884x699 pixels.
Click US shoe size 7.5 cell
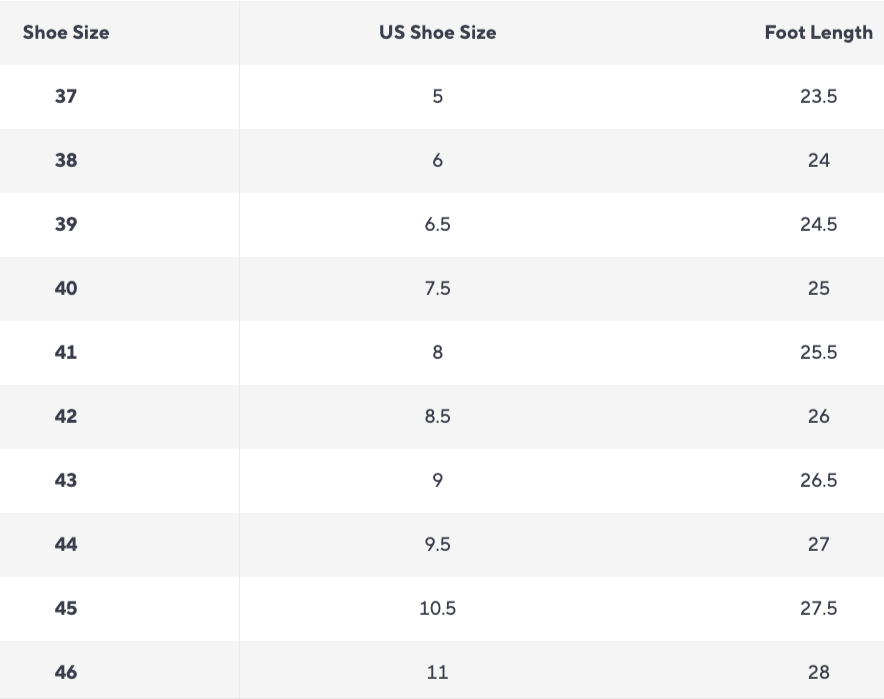pyautogui.click(x=437, y=289)
